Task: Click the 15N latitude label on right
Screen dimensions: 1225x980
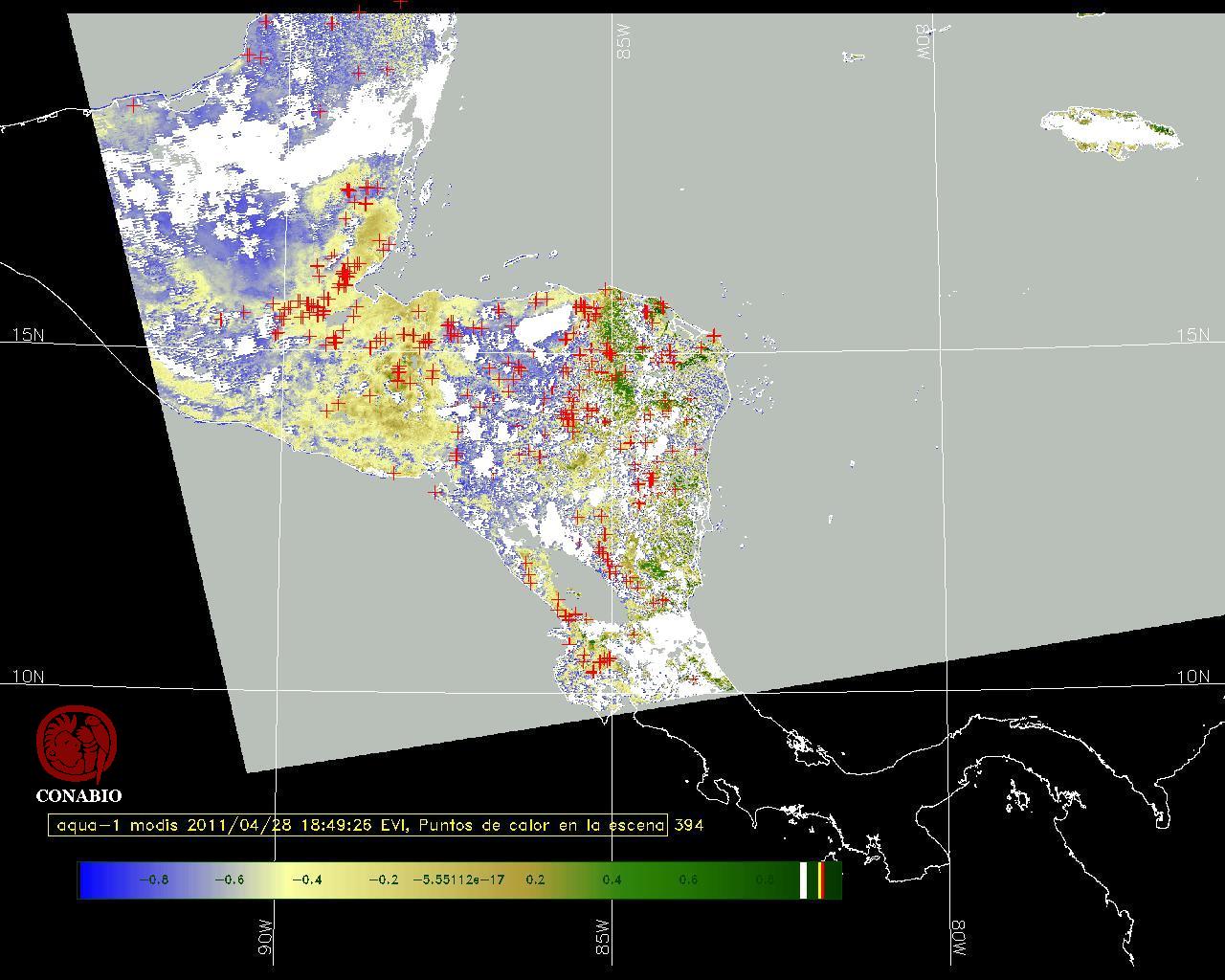Action: click(x=1192, y=335)
